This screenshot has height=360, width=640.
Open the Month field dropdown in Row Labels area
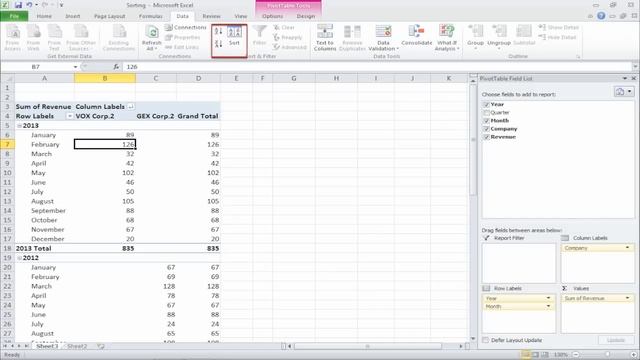[548, 306]
